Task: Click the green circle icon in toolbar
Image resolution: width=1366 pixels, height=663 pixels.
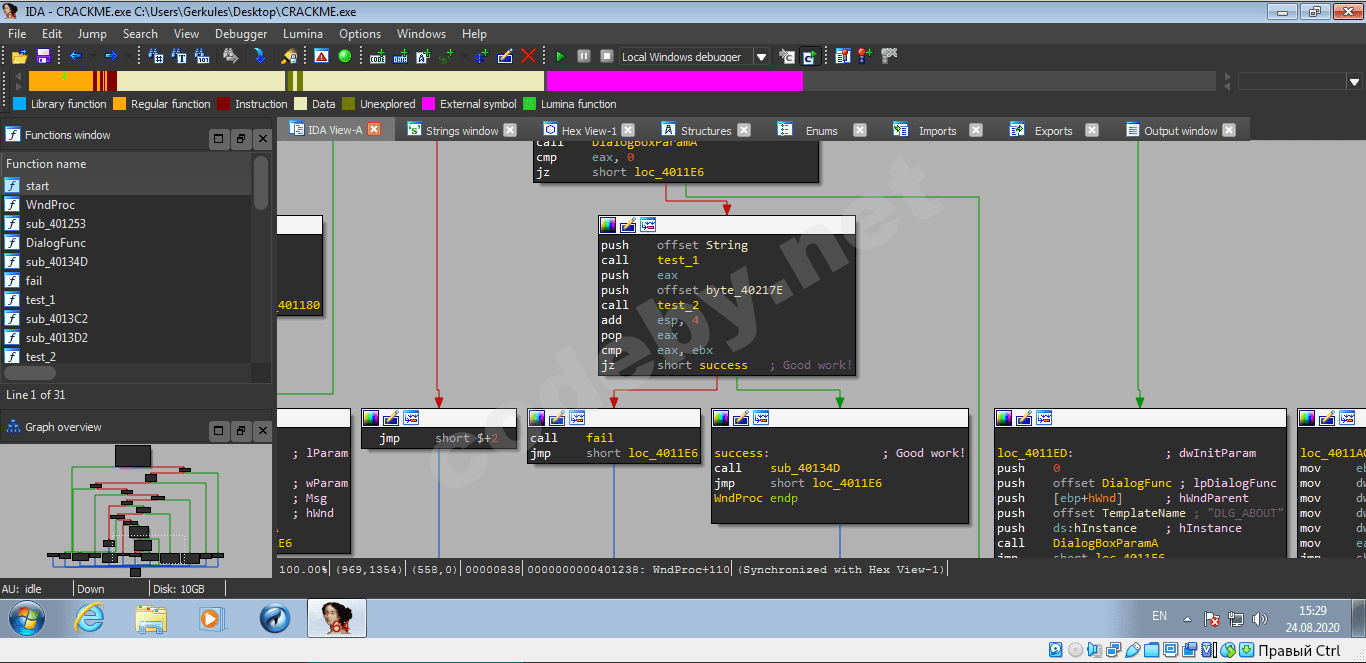Action: 345,56
